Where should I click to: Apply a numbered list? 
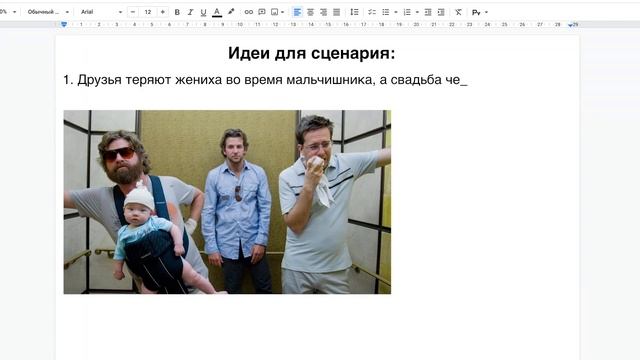click(407, 12)
